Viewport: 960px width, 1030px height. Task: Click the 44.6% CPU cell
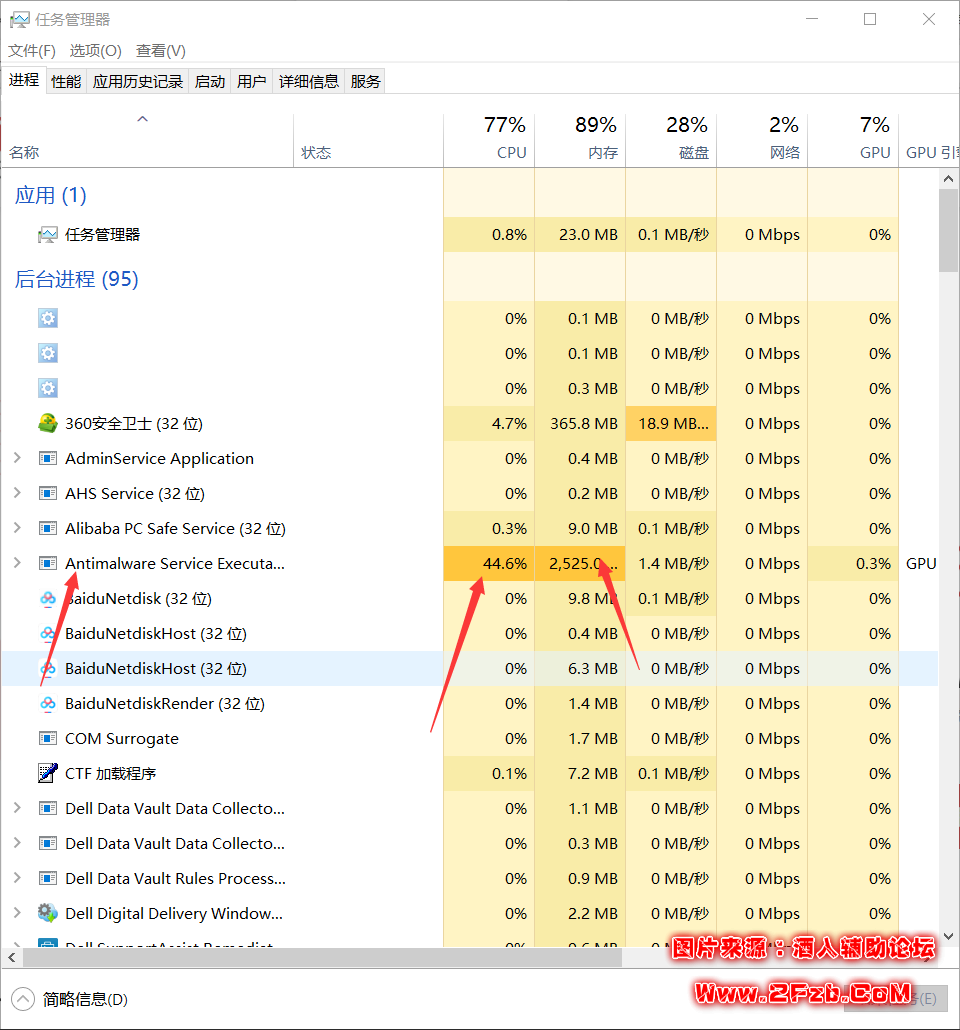click(x=489, y=563)
